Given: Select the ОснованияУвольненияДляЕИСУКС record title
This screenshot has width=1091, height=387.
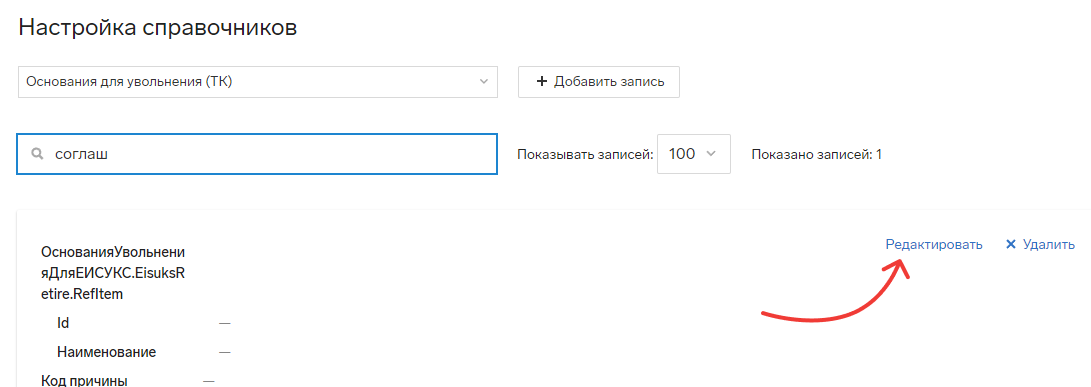Looking at the screenshot, I should (113, 272).
